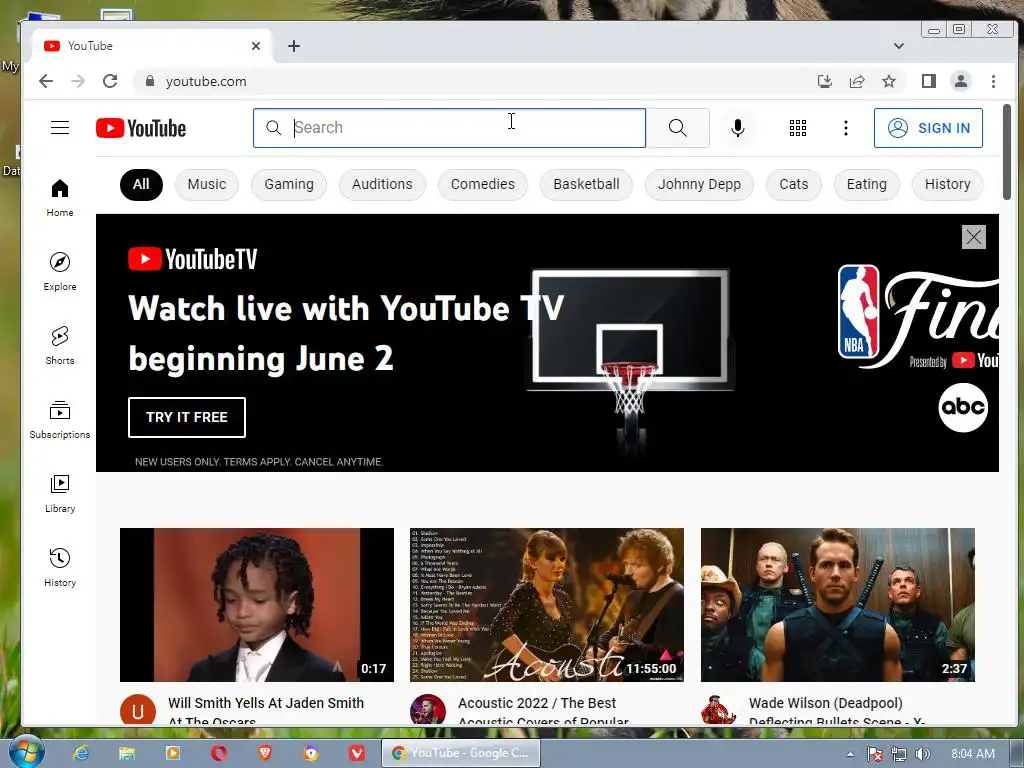Click the install app icon in address bar
1024x768 pixels.
click(x=825, y=81)
